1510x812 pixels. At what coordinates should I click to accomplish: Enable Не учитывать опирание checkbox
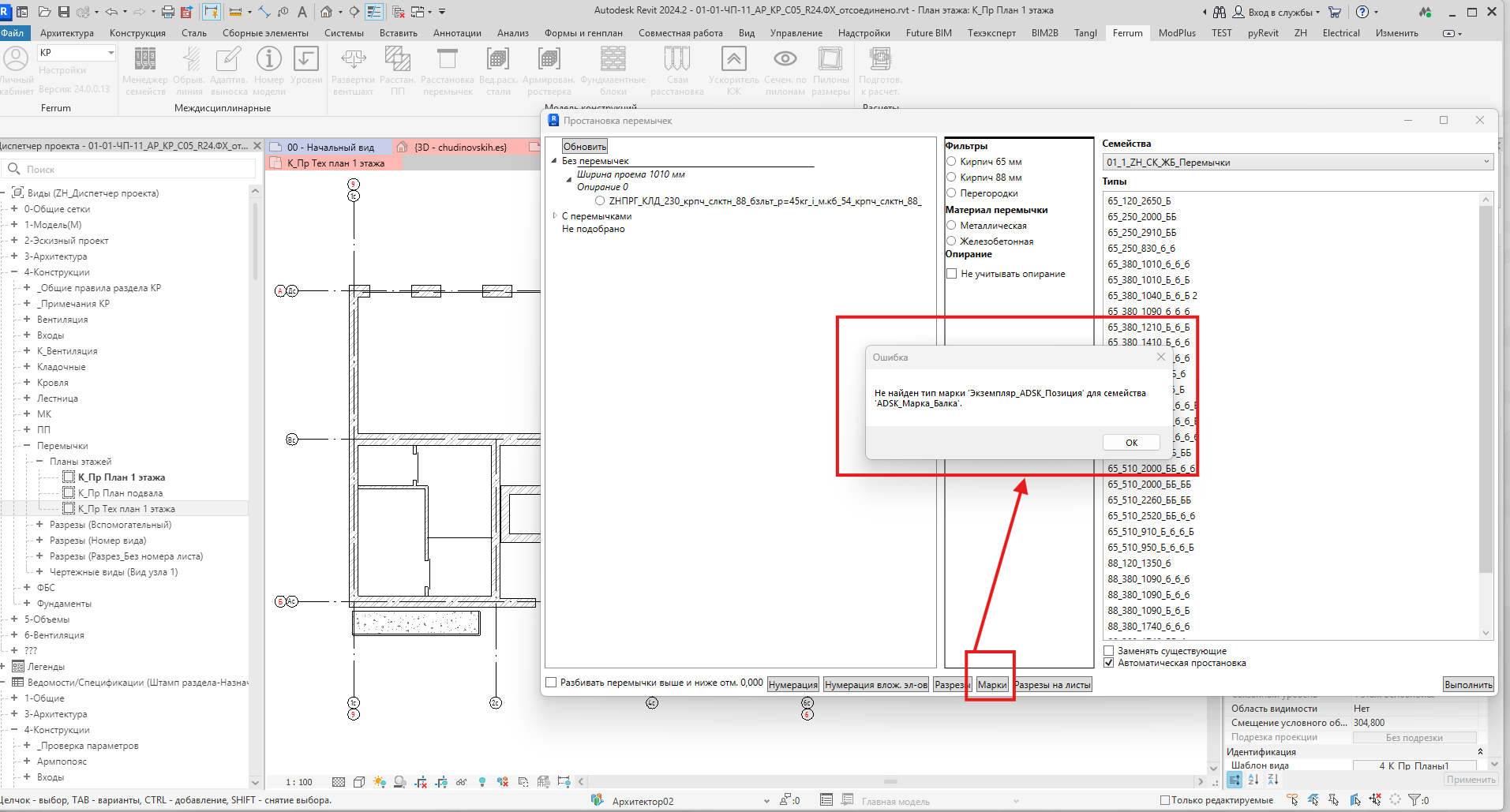click(951, 274)
